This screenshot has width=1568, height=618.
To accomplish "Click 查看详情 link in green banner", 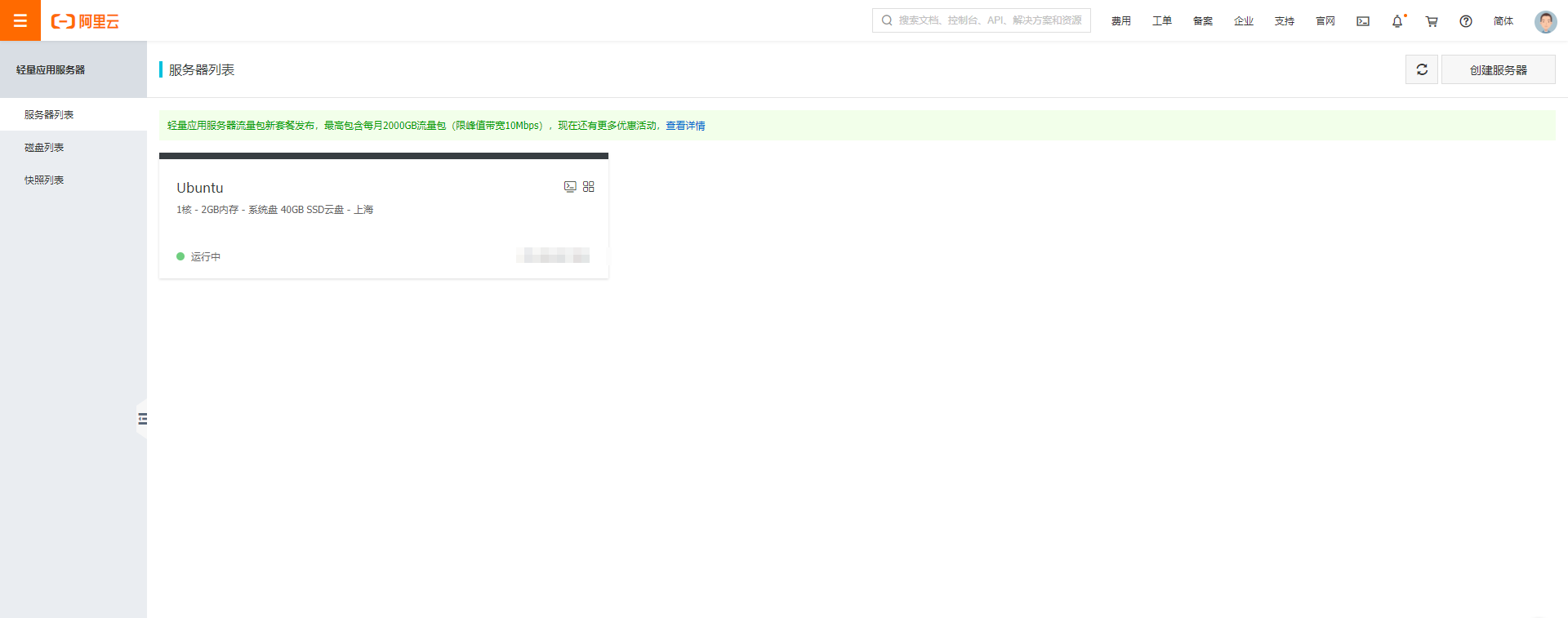I will (685, 126).
